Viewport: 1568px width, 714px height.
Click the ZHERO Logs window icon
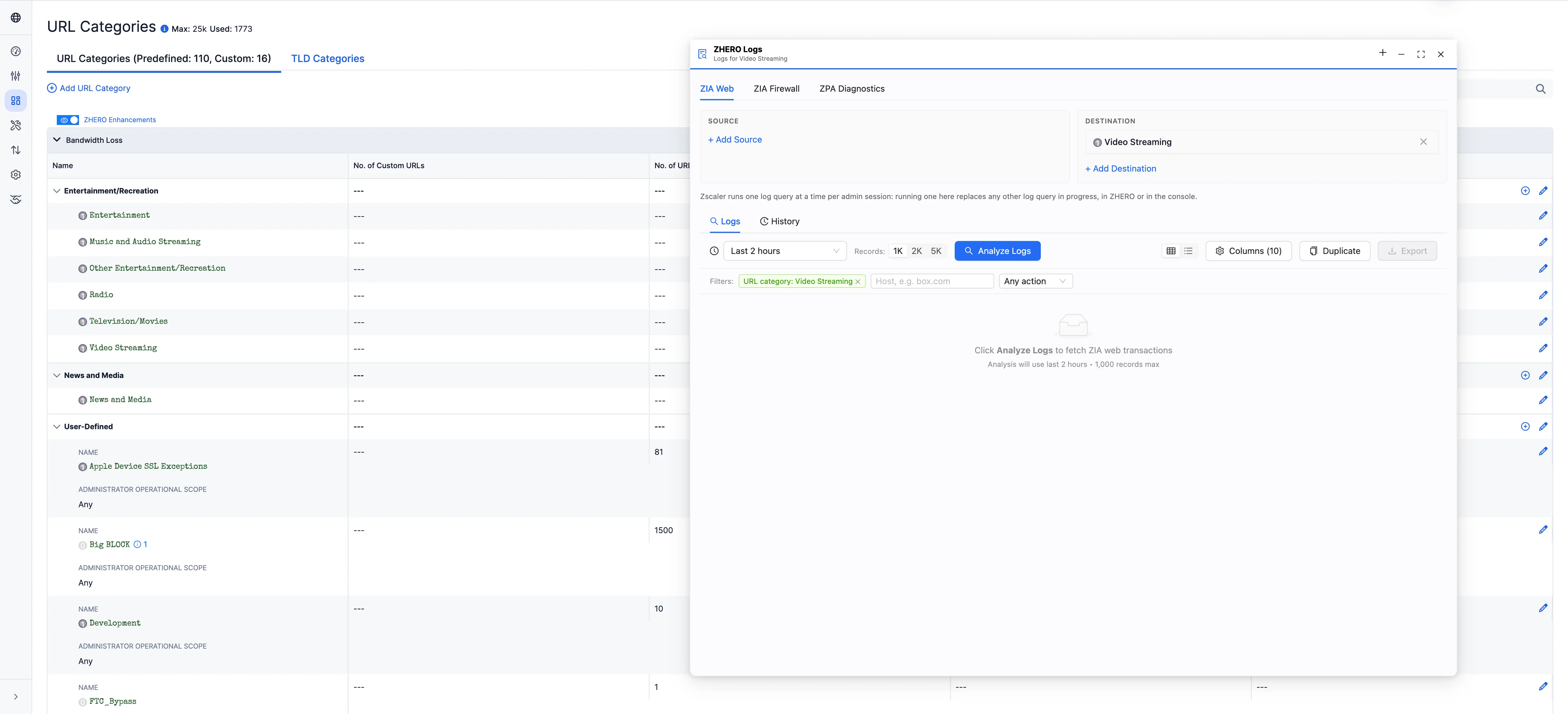click(703, 54)
